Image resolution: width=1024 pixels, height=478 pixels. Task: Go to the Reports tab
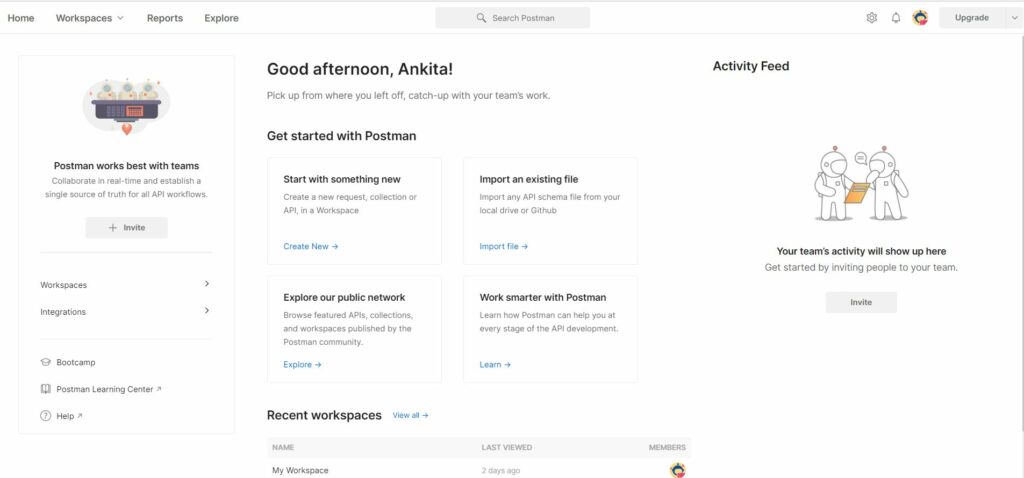tap(165, 18)
